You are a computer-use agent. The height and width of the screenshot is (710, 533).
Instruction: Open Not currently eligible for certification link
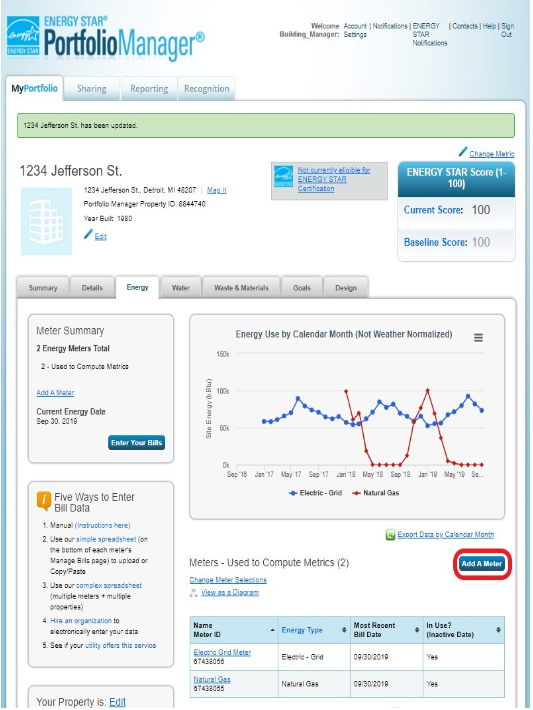(334, 179)
